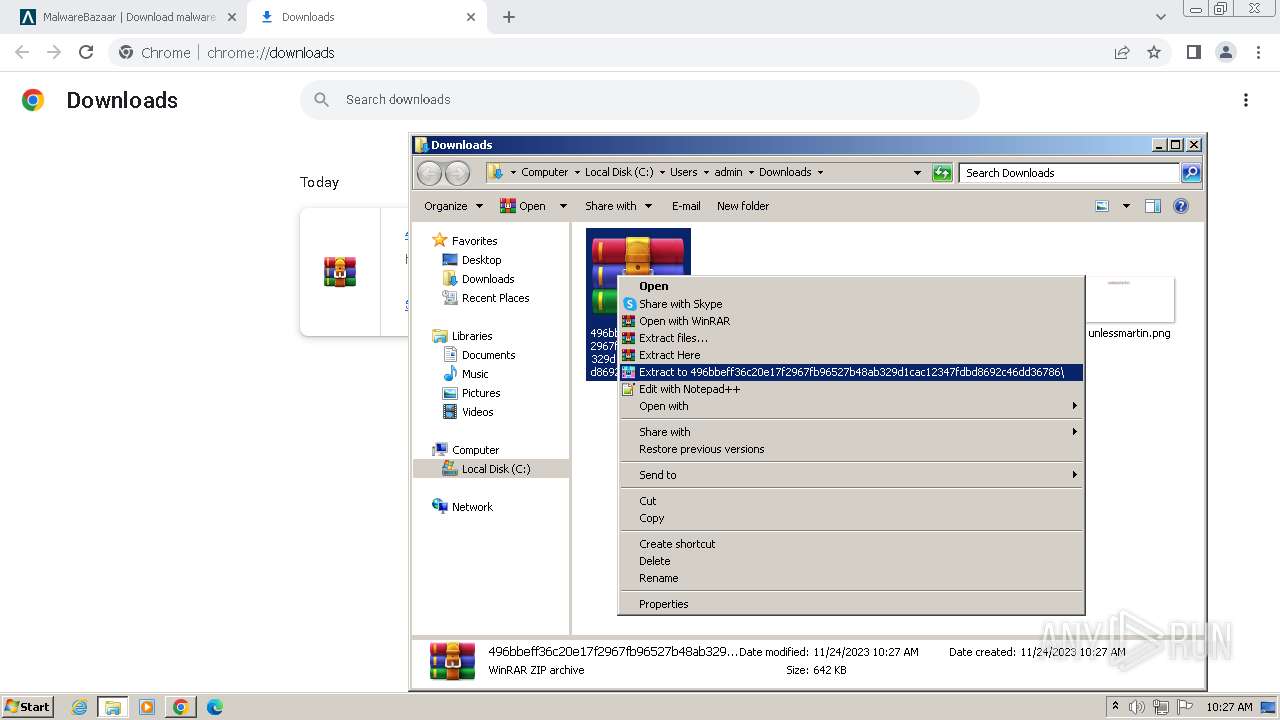The width and height of the screenshot is (1280, 720).
Task: Expand Share with submenu in context menu
Action: click(x=851, y=432)
